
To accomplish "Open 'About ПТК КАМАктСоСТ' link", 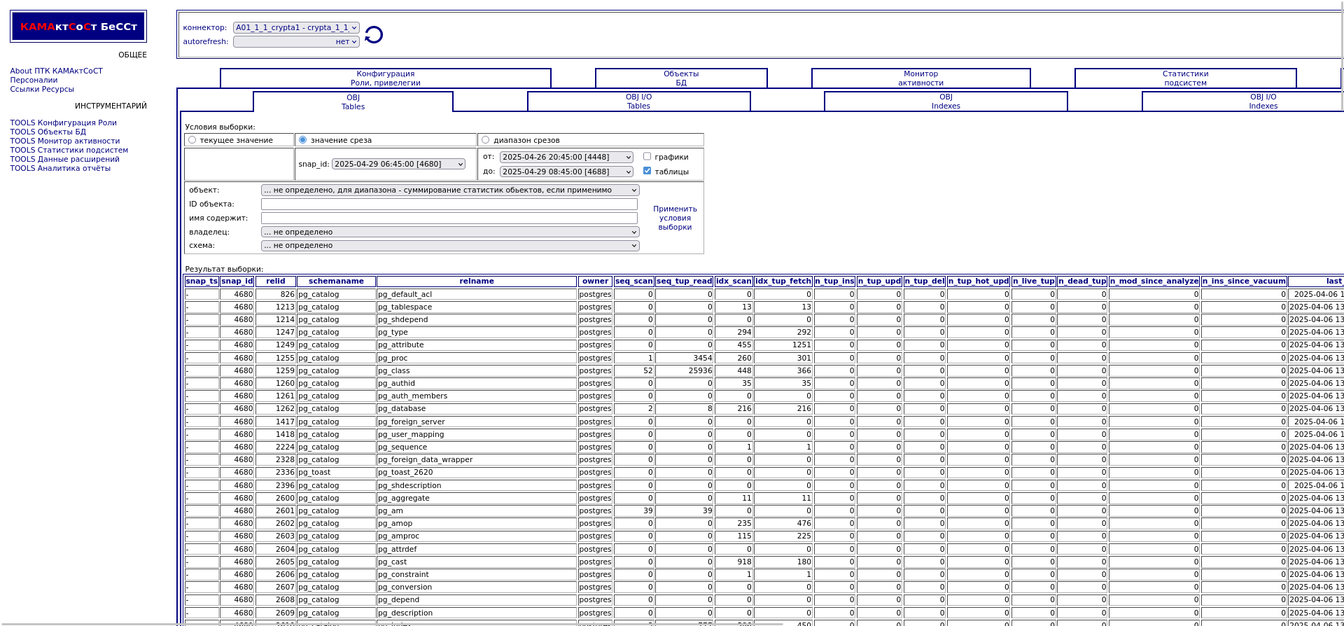I will (x=56, y=71).
